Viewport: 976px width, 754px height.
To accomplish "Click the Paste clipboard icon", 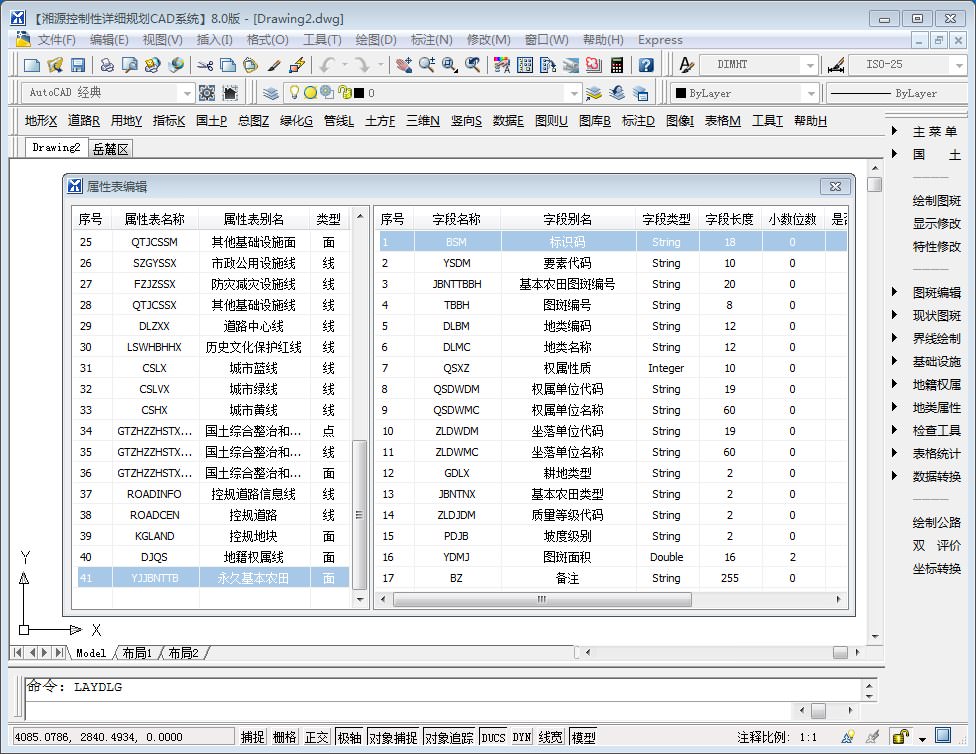I will coord(250,65).
